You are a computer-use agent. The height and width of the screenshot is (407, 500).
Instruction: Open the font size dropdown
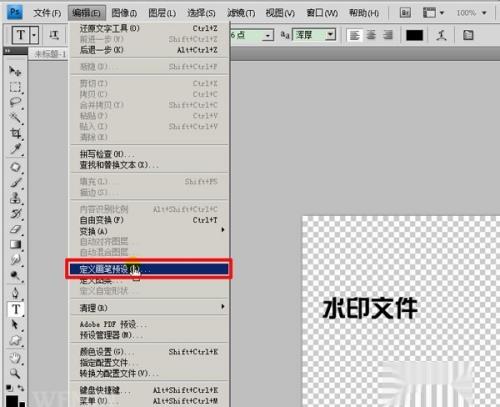pos(268,35)
